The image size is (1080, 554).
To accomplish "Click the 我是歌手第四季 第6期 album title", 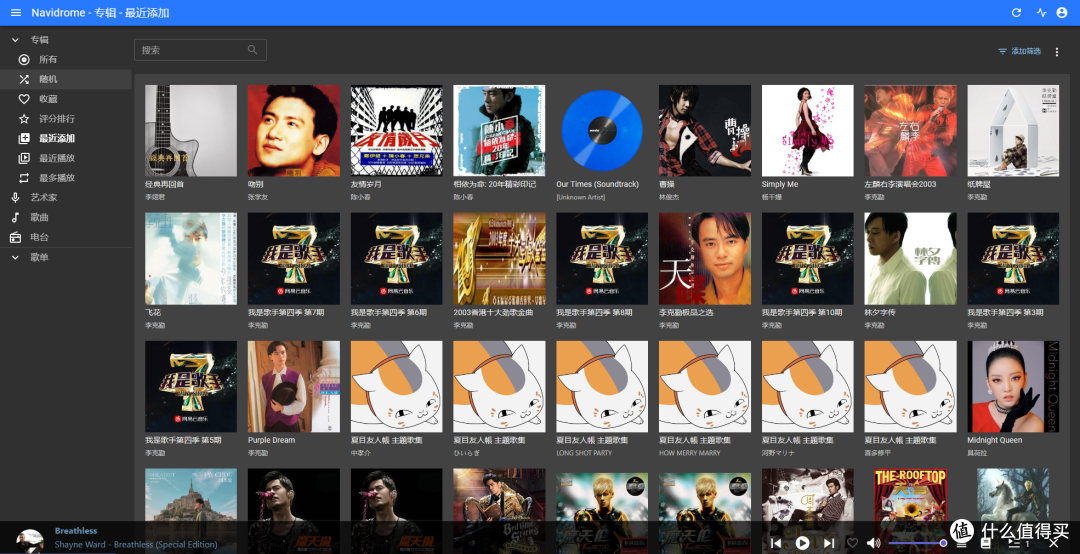I will [x=388, y=313].
